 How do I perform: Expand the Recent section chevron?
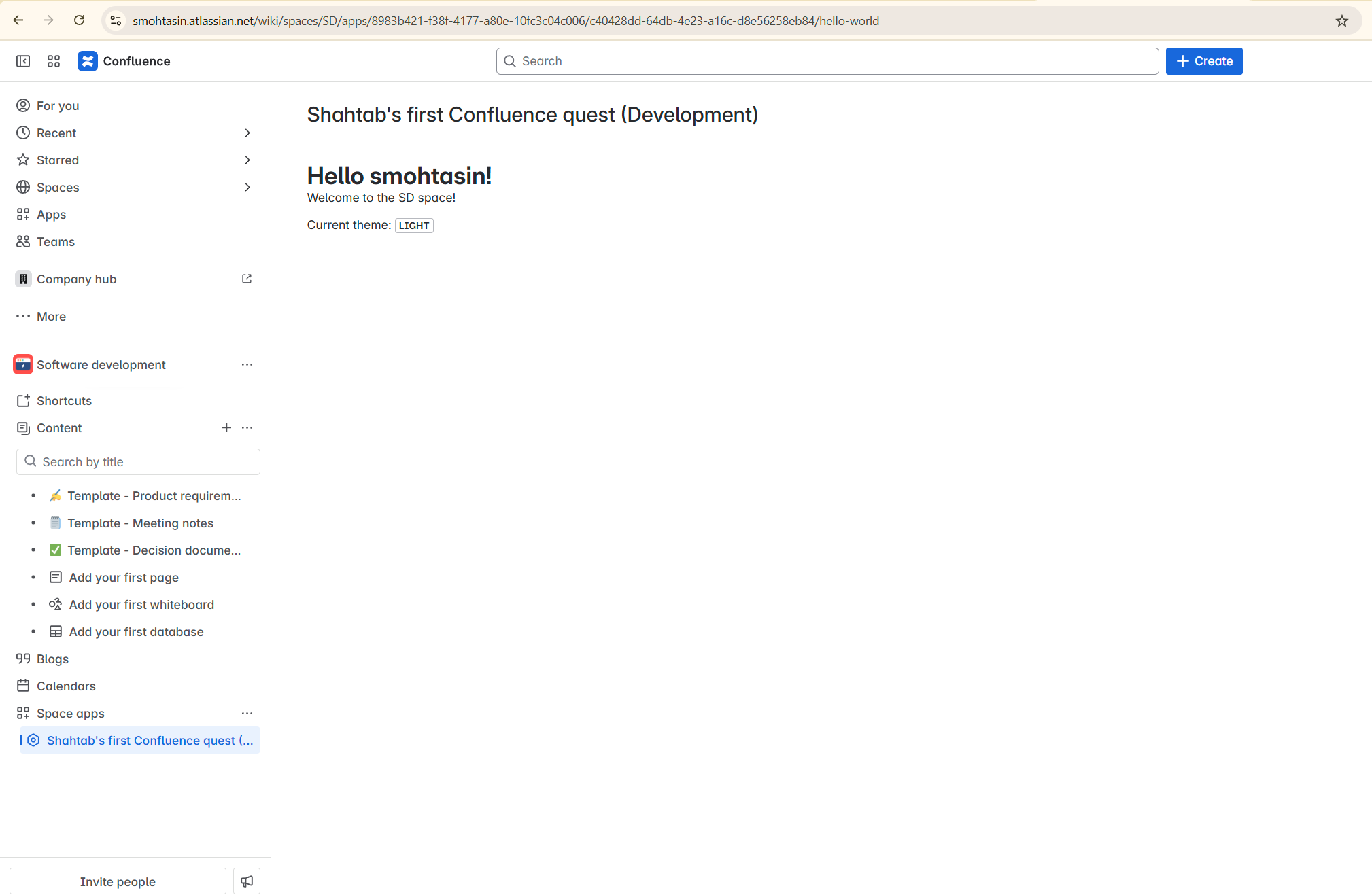coord(247,133)
